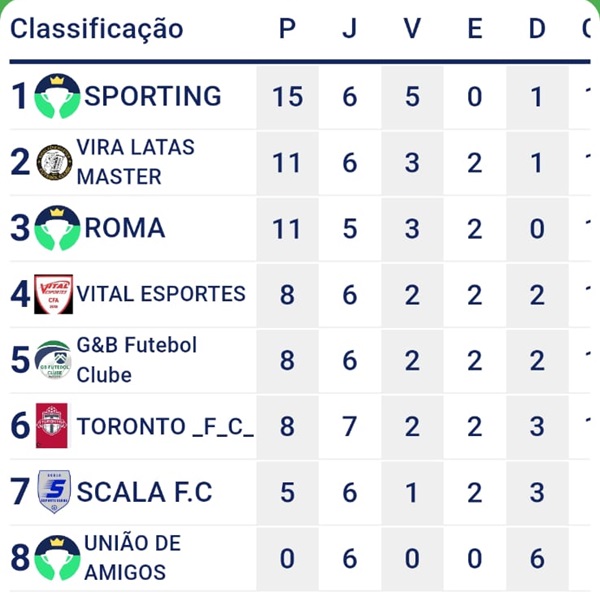Click the Sporting team crest icon
The height and width of the screenshot is (605, 600).
[57, 96]
